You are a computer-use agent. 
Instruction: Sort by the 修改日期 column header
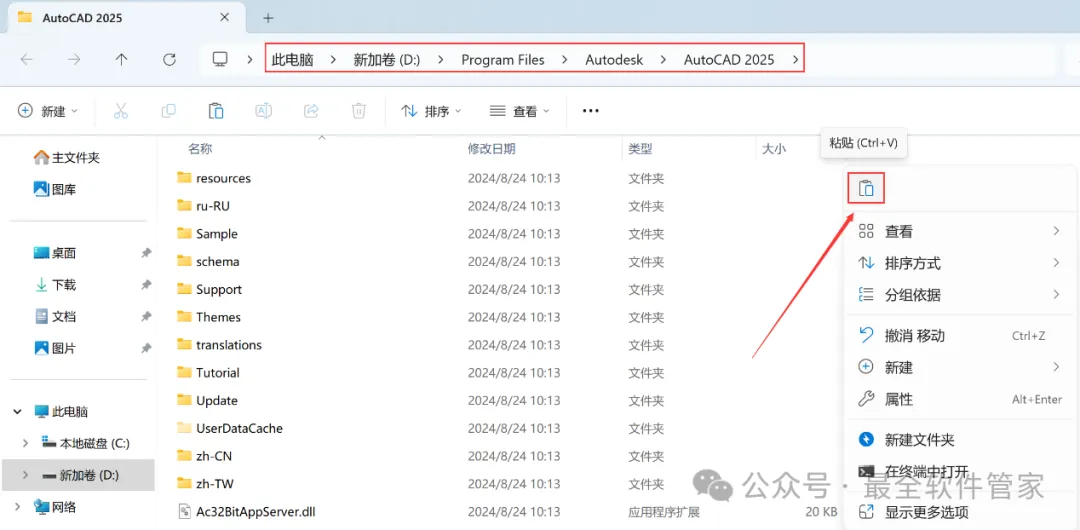[x=492, y=148]
